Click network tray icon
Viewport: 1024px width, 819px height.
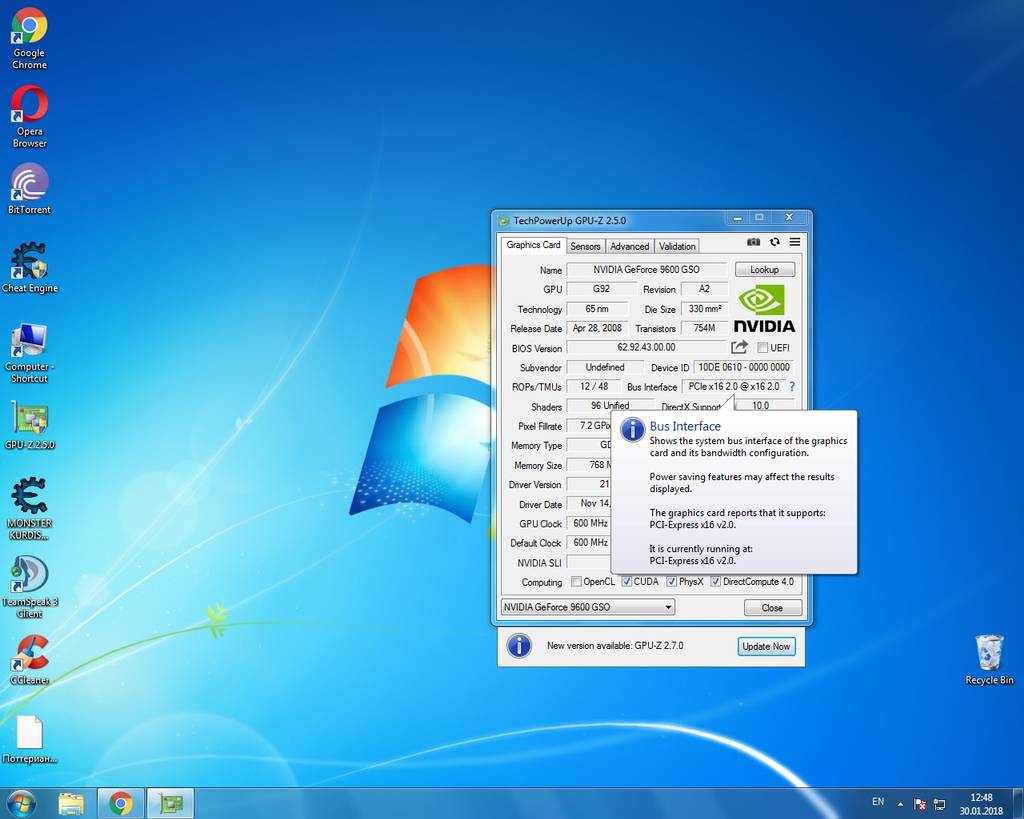(939, 803)
